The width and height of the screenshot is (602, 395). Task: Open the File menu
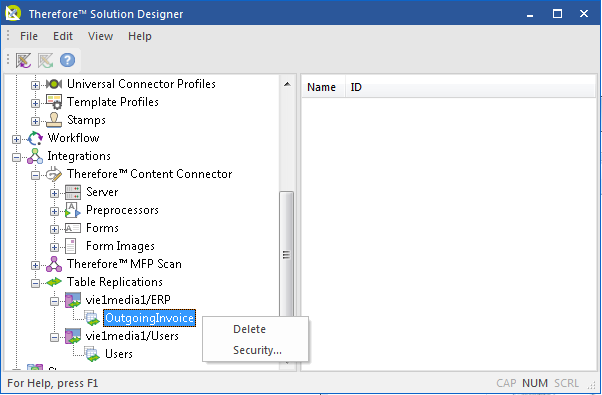click(29, 36)
